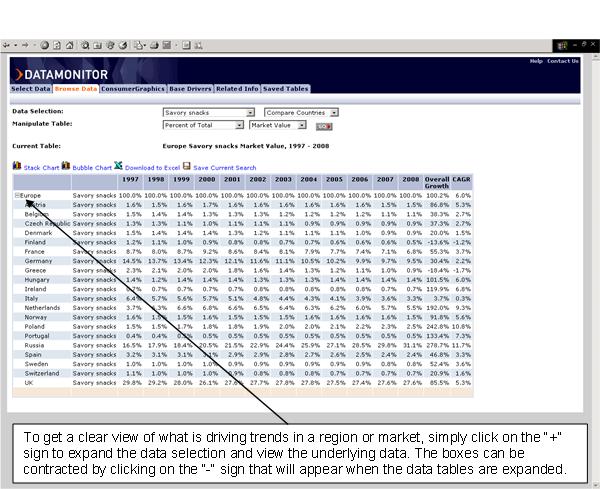Click the Russia row label

pos(34,345)
